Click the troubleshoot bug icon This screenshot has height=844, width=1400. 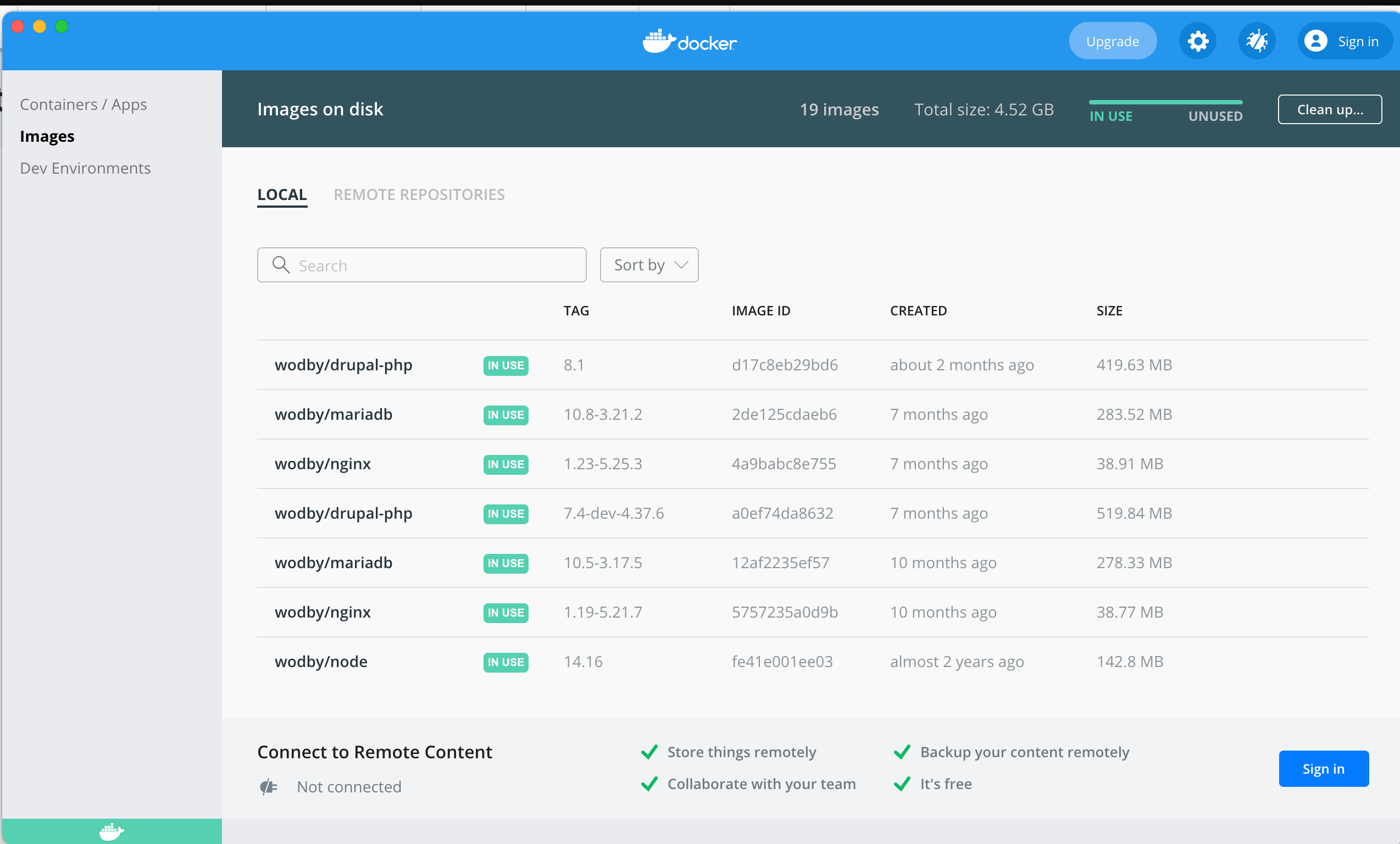1256,41
